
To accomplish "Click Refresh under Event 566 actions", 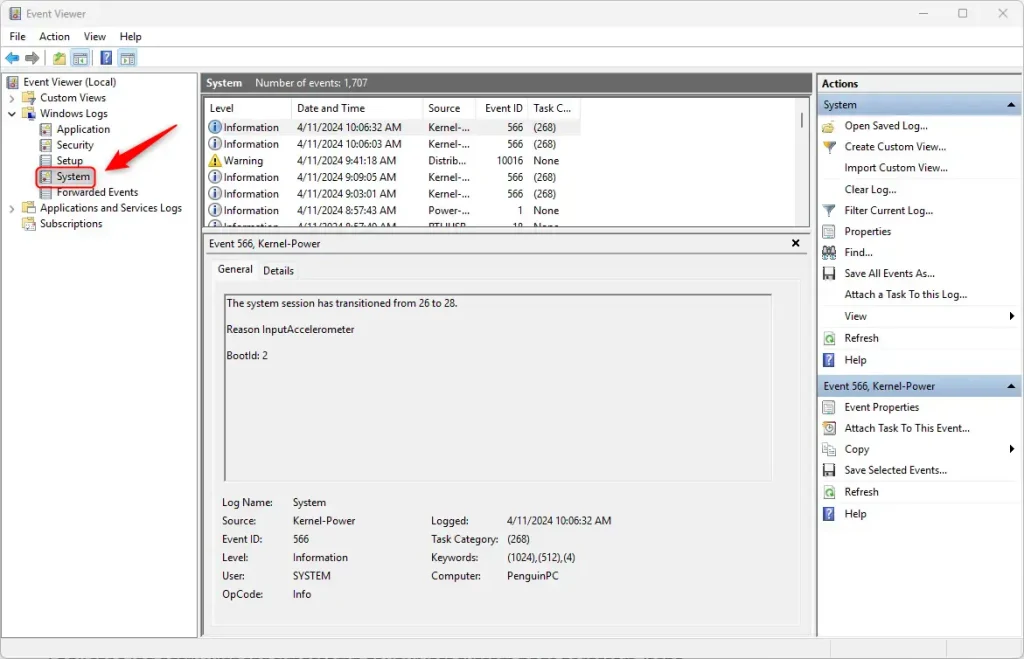I will (x=861, y=492).
